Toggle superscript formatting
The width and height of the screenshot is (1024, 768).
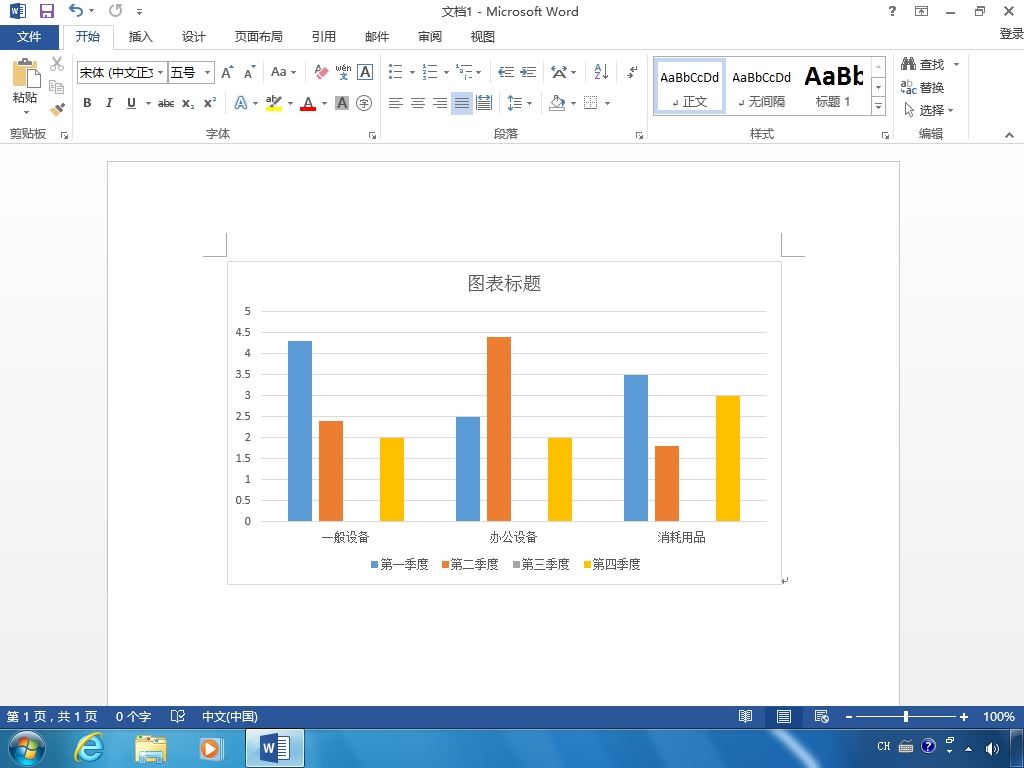point(210,103)
